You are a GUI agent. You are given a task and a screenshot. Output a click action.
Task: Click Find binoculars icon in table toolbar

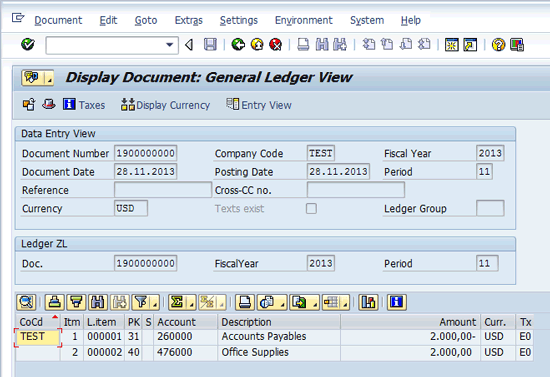coord(98,302)
